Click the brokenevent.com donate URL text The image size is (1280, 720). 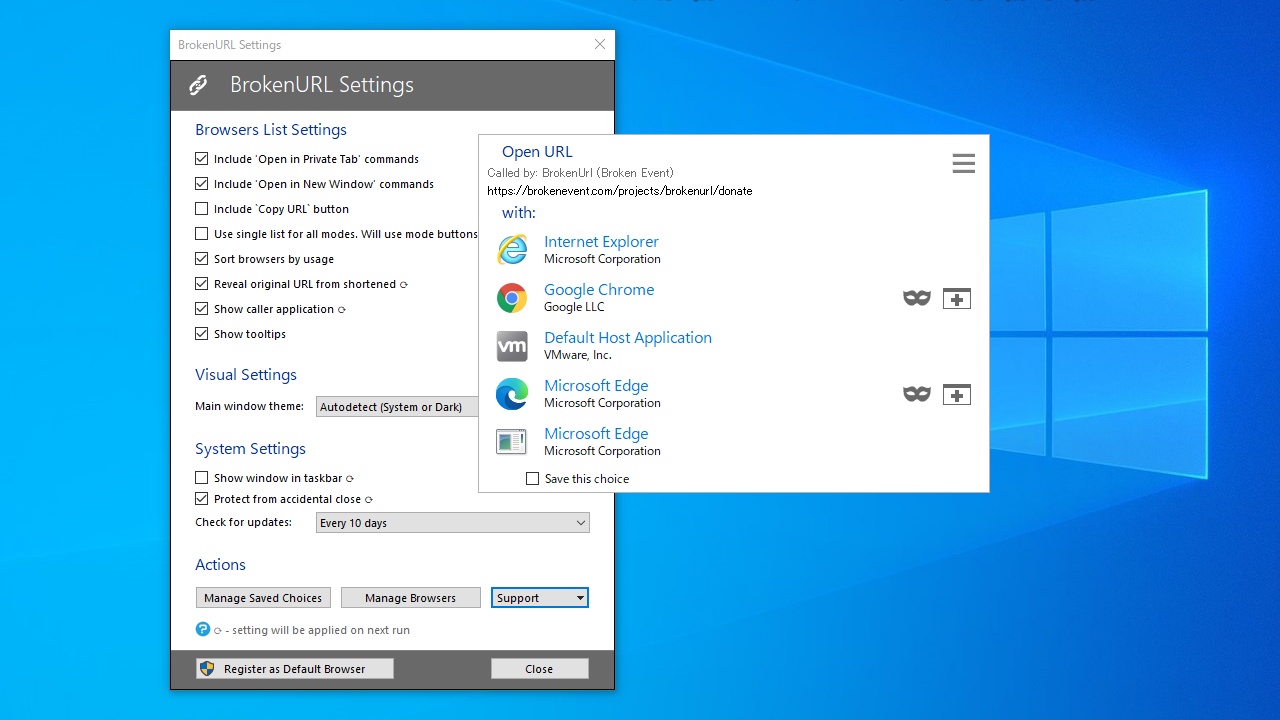tap(620, 191)
